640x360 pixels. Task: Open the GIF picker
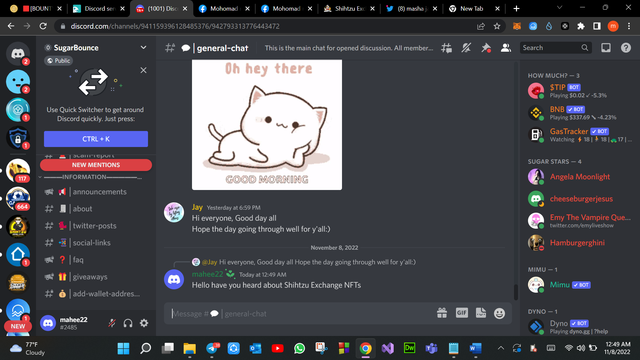[462, 313]
